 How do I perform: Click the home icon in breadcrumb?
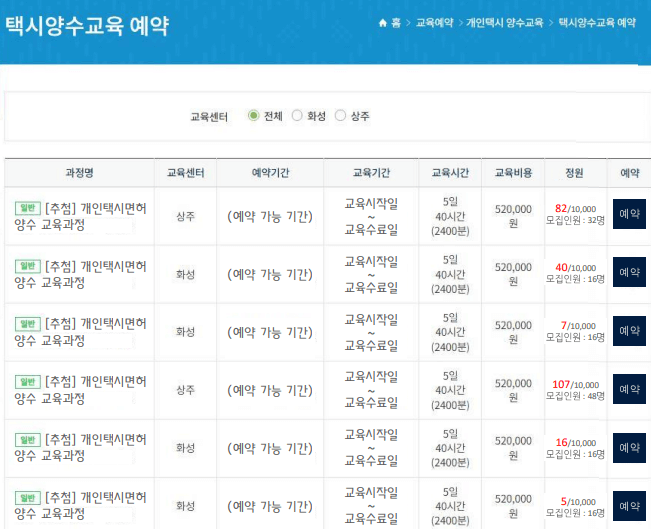tap(383, 23)
